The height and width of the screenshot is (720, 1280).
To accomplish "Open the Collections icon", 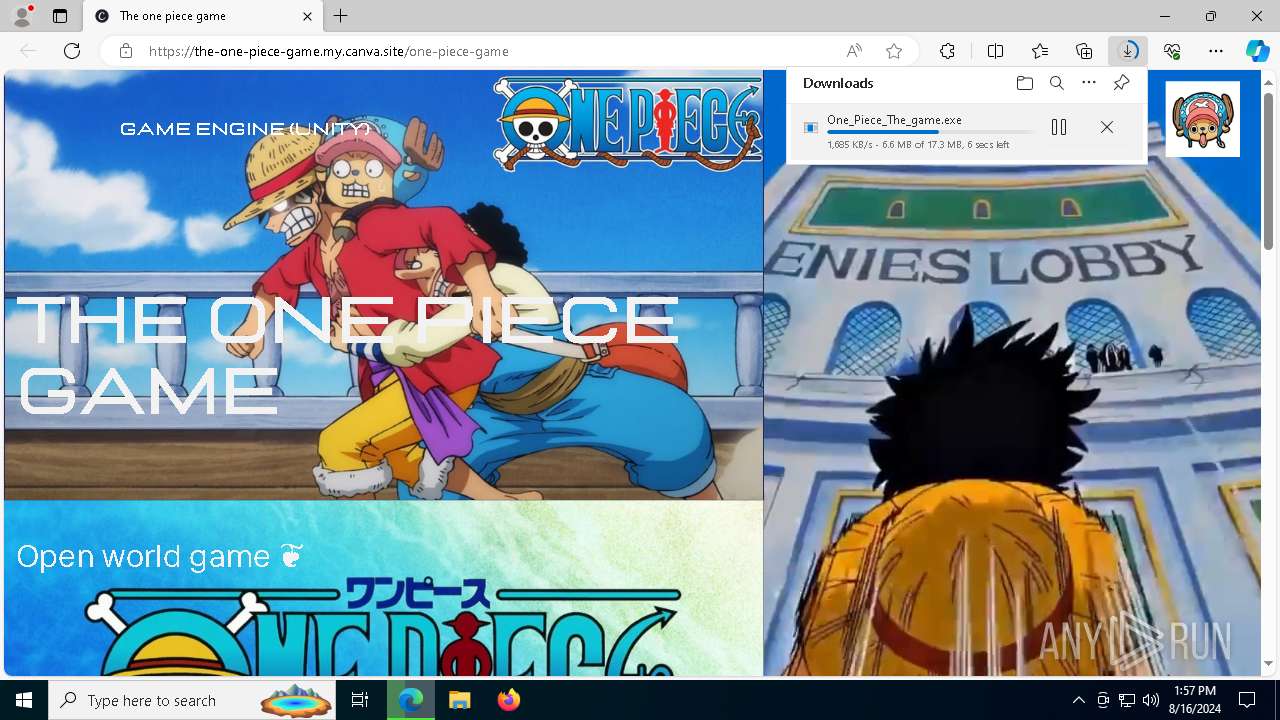I will click(x=1084, y=51).
